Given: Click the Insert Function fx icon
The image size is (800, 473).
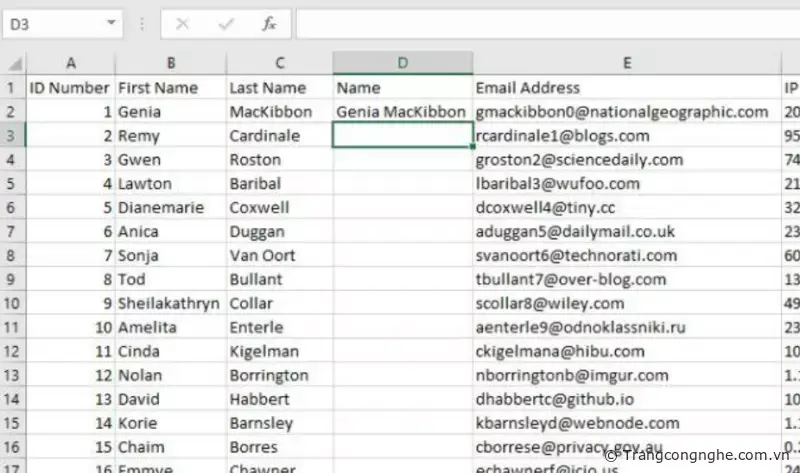Looking at the screenshot, I should point(269,23).
